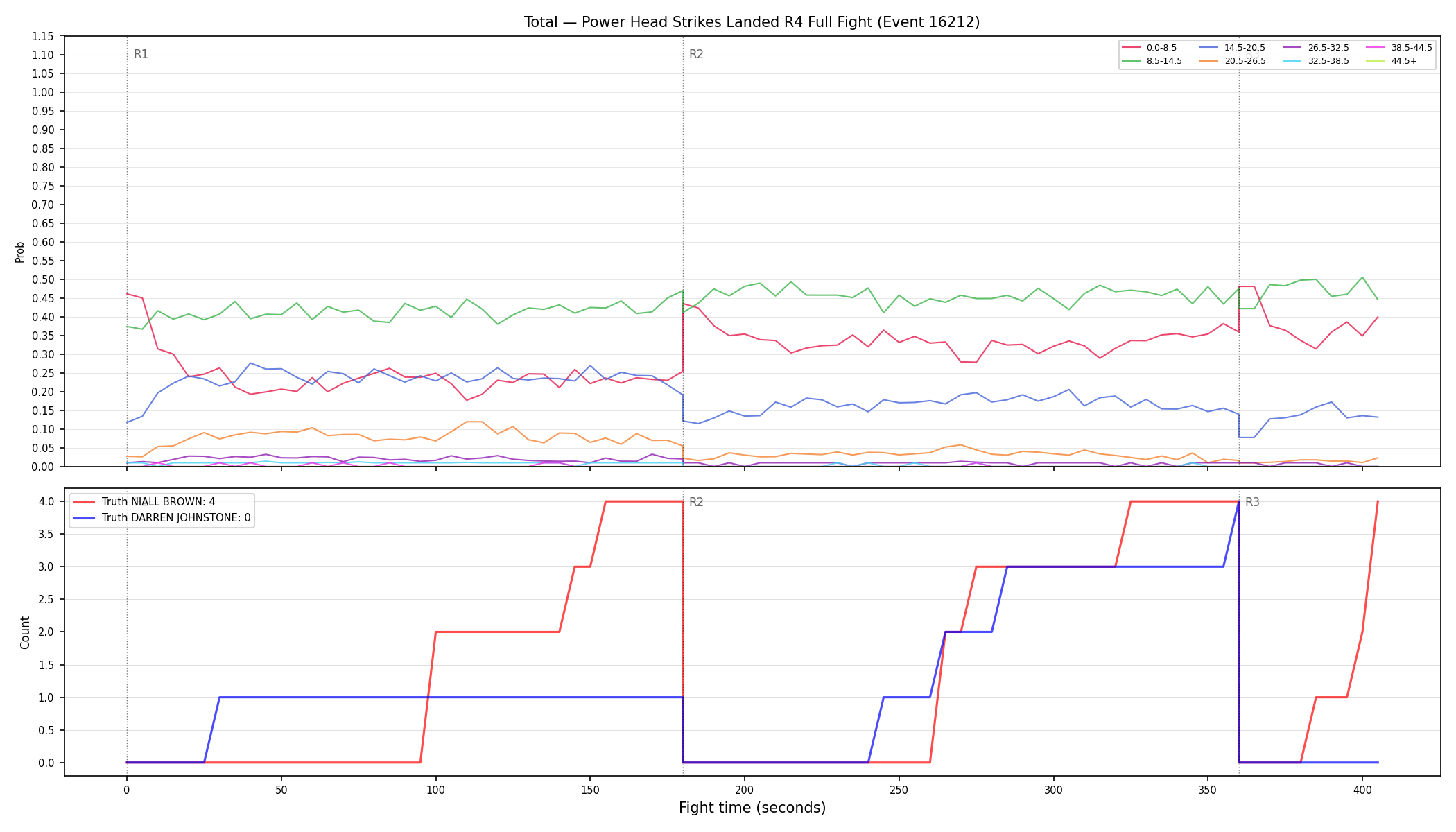
Task: Click the blue line swatch beside 14.5-20.5
Action: pos(1209,48)
